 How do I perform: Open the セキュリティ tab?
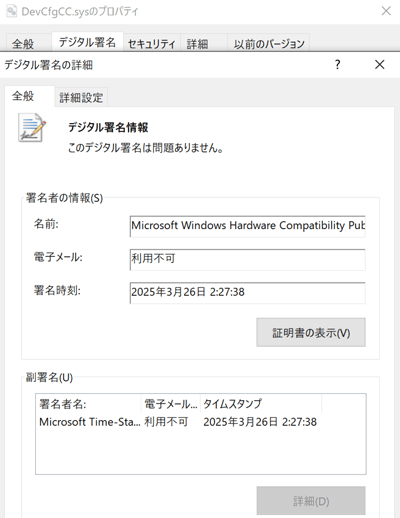[x=152, y=44]
